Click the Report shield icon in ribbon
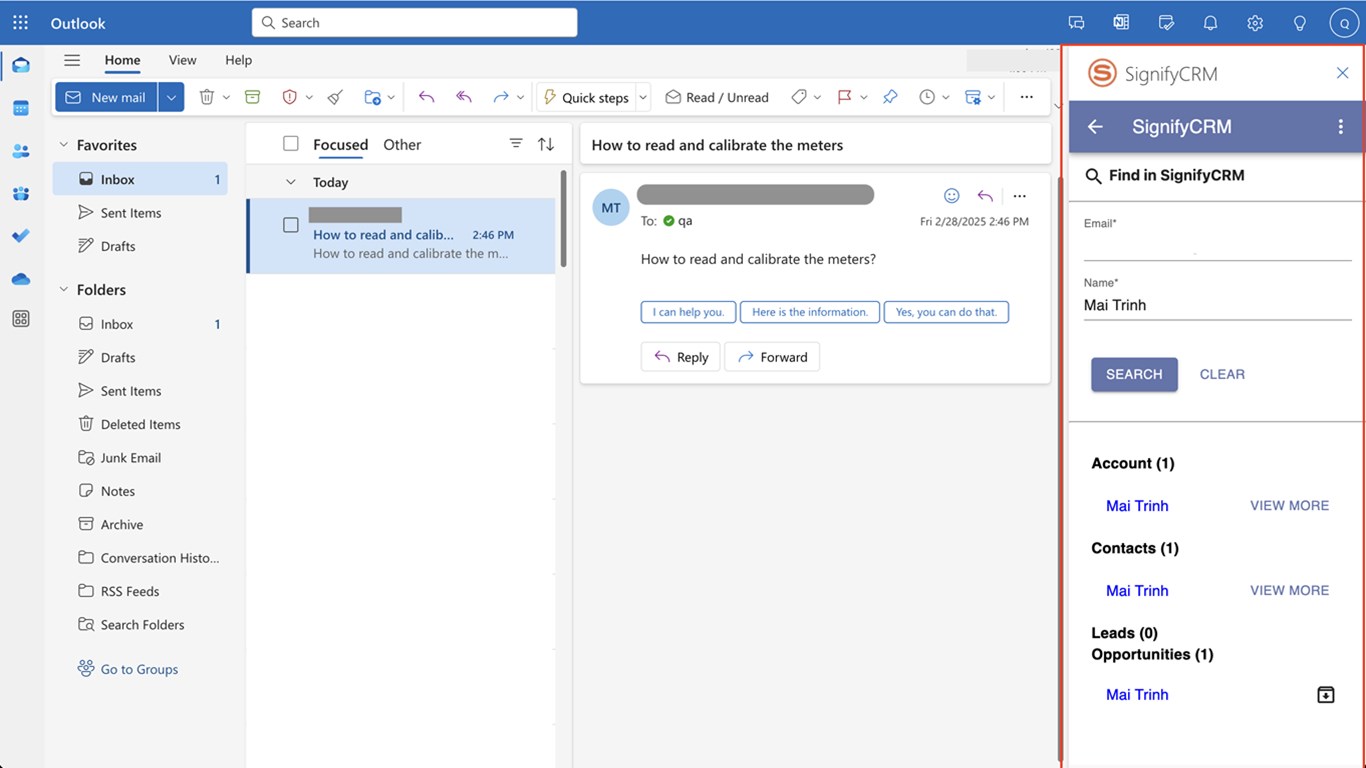Viewport: 1366px width, 768px height. coord(290,97)
